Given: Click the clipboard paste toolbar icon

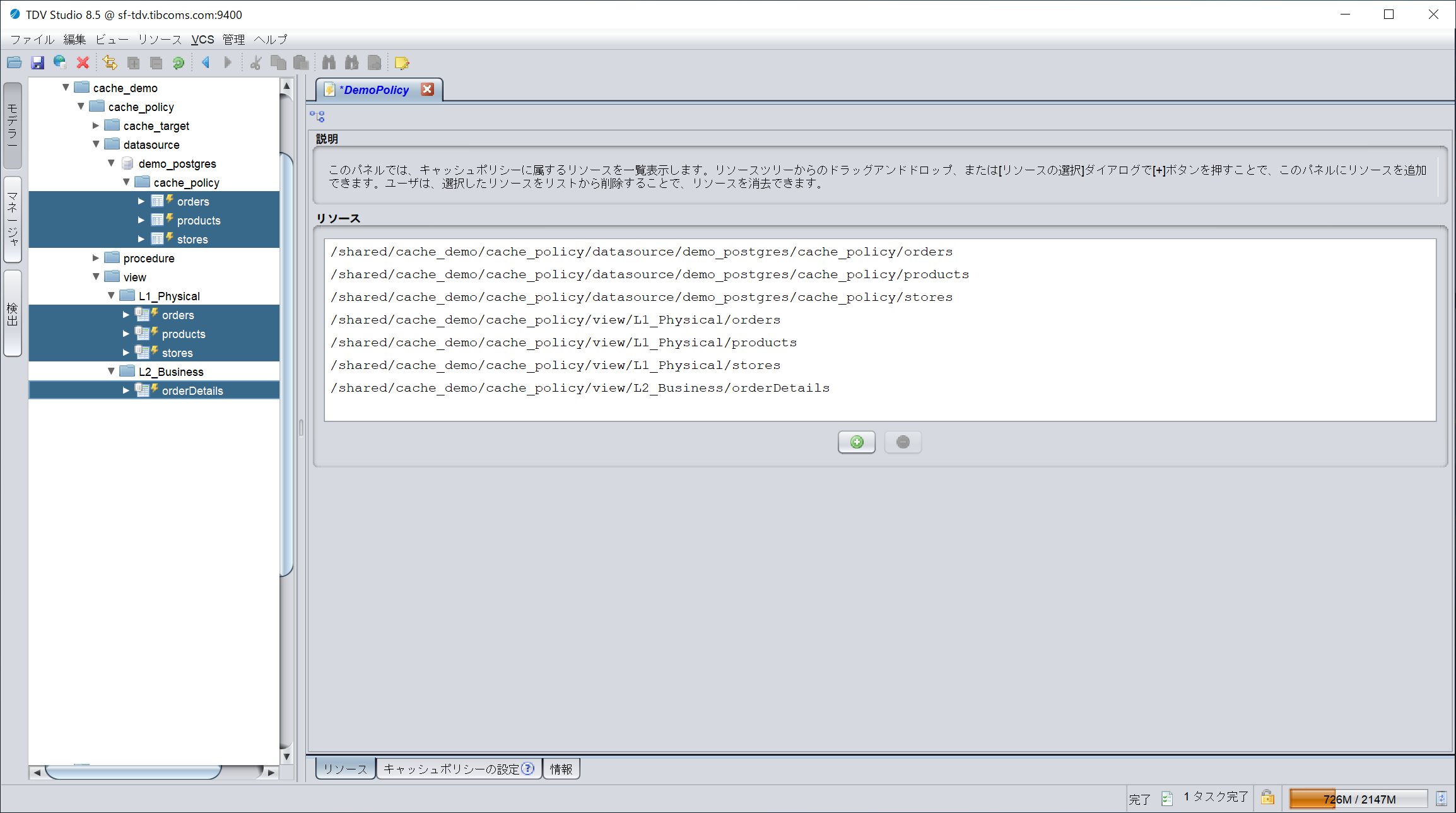Looking at the screenshot, I should tap(301, 62).
